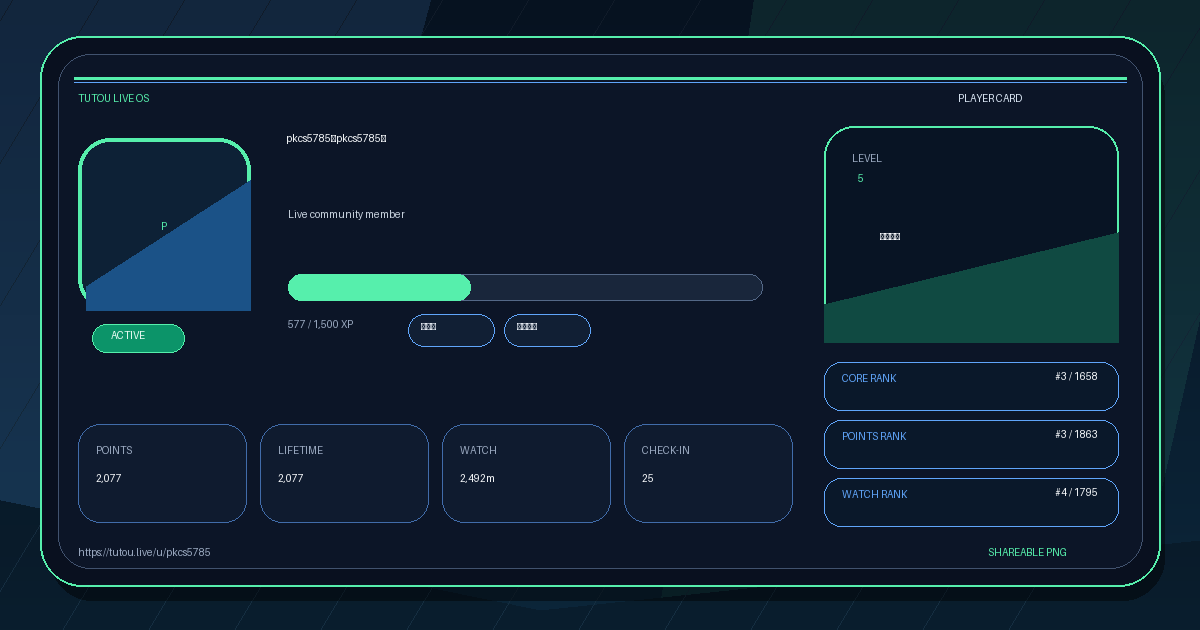The height and width of the screenshot is (630, 1200).
Task: Select the level number 5
Action: pos(860,178)
